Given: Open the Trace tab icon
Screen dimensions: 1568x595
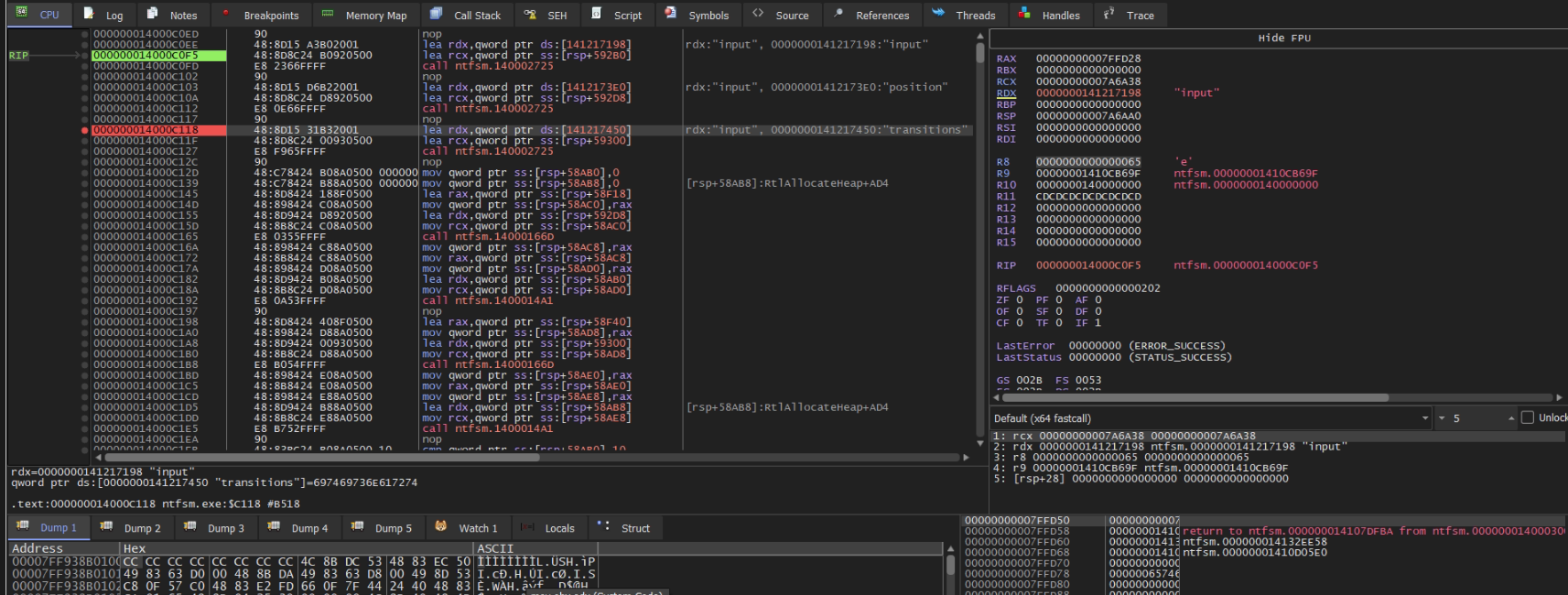Looking at the screenshot, I should pyautogui.click(x=1108, y=14).
